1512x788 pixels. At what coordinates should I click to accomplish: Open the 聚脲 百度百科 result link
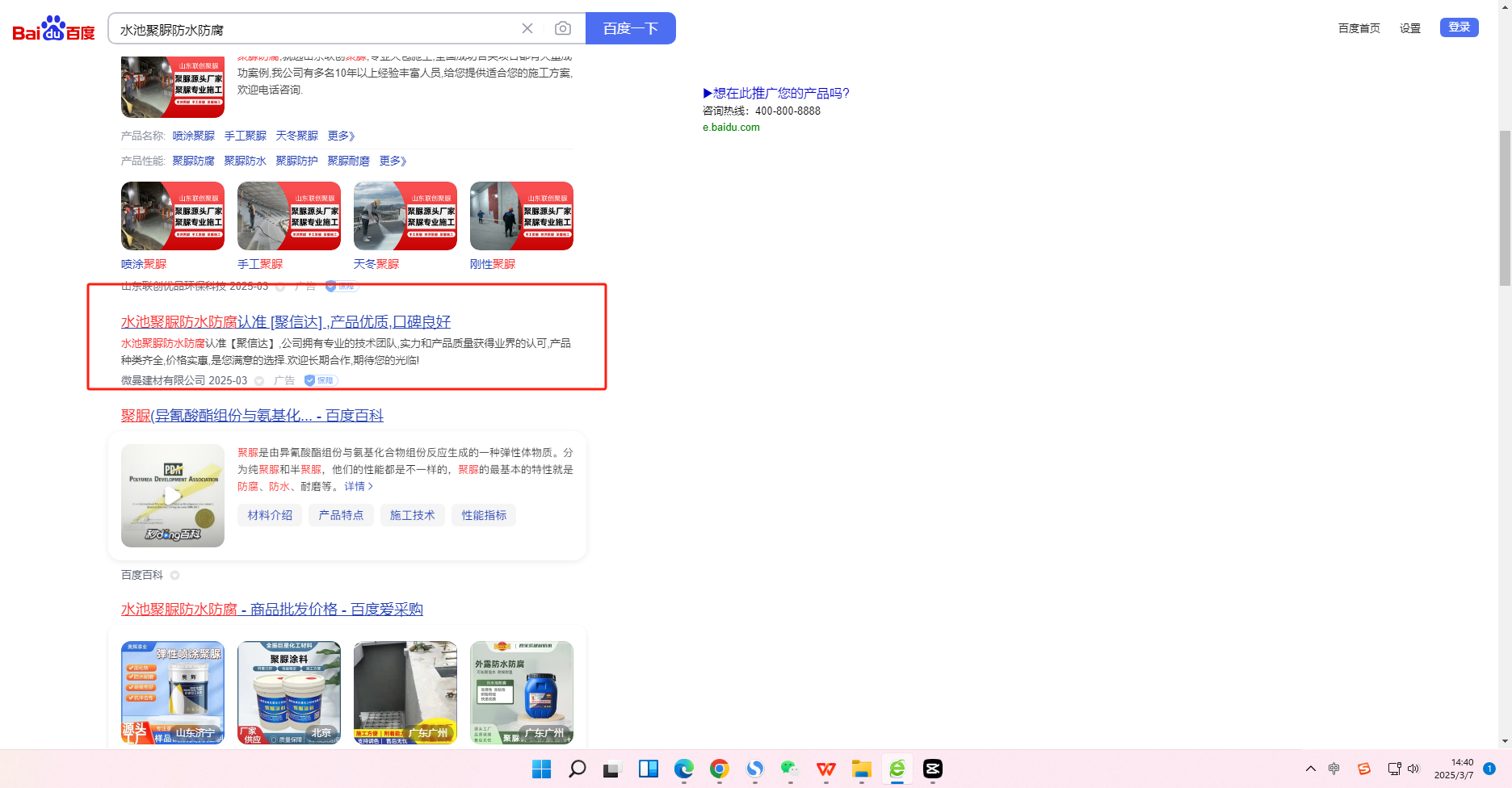coord(252,415)
